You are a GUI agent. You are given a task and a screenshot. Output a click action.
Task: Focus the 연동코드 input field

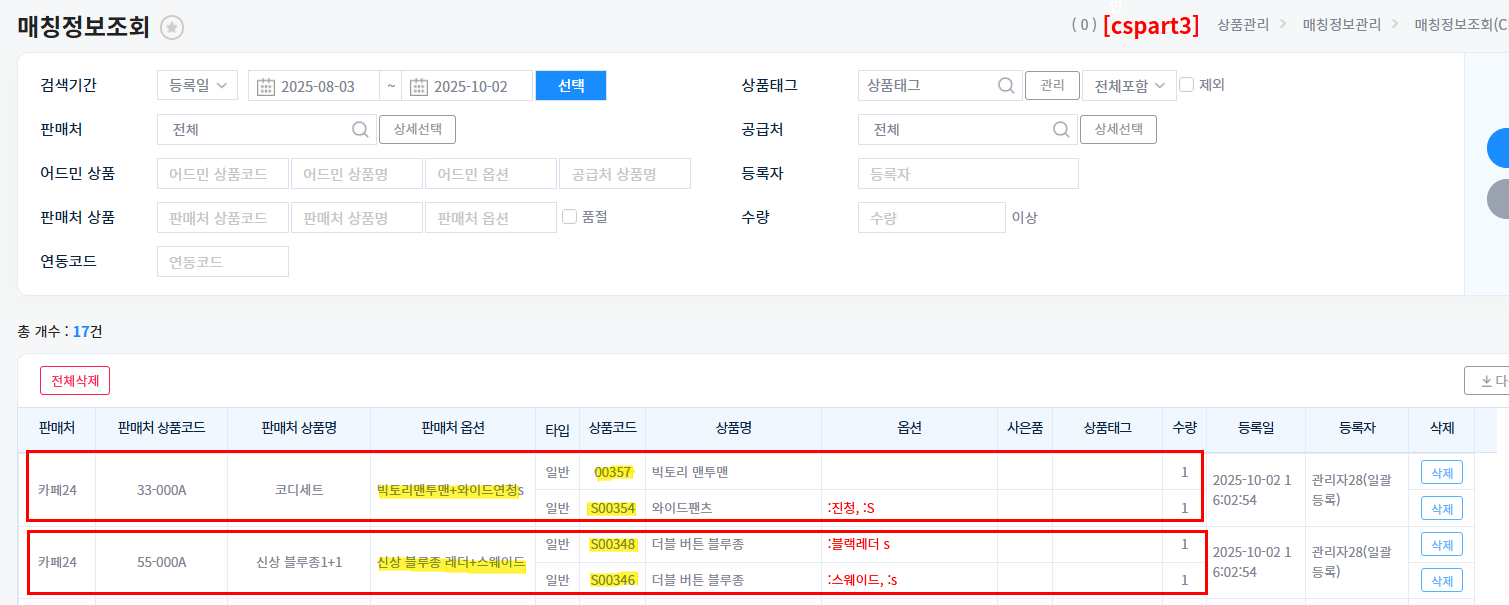(x=223, y=262)
